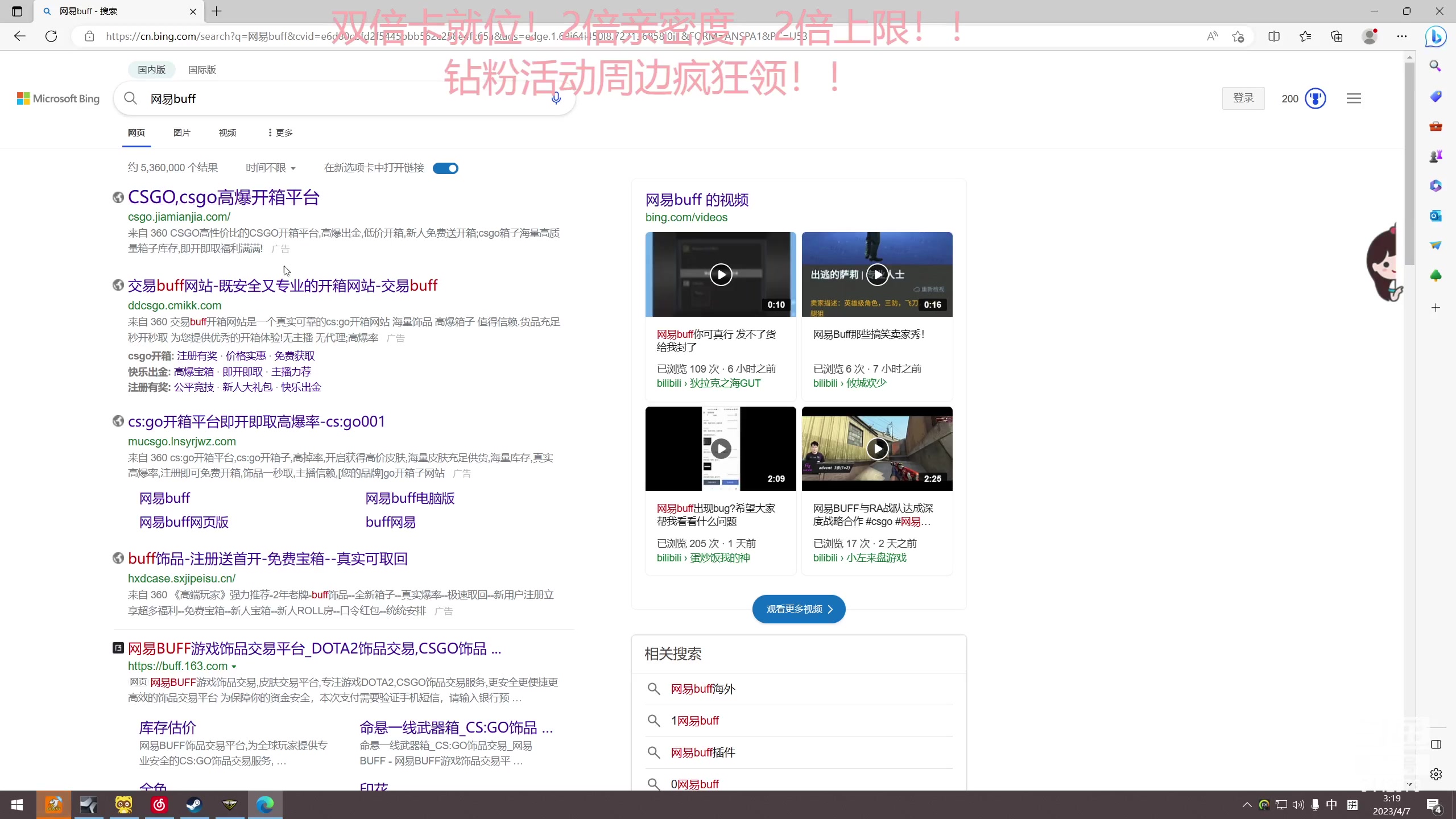Open NetEase Cloud Music taskbar icon
The image size is (1456, 819).
click(x=159, y=805)
